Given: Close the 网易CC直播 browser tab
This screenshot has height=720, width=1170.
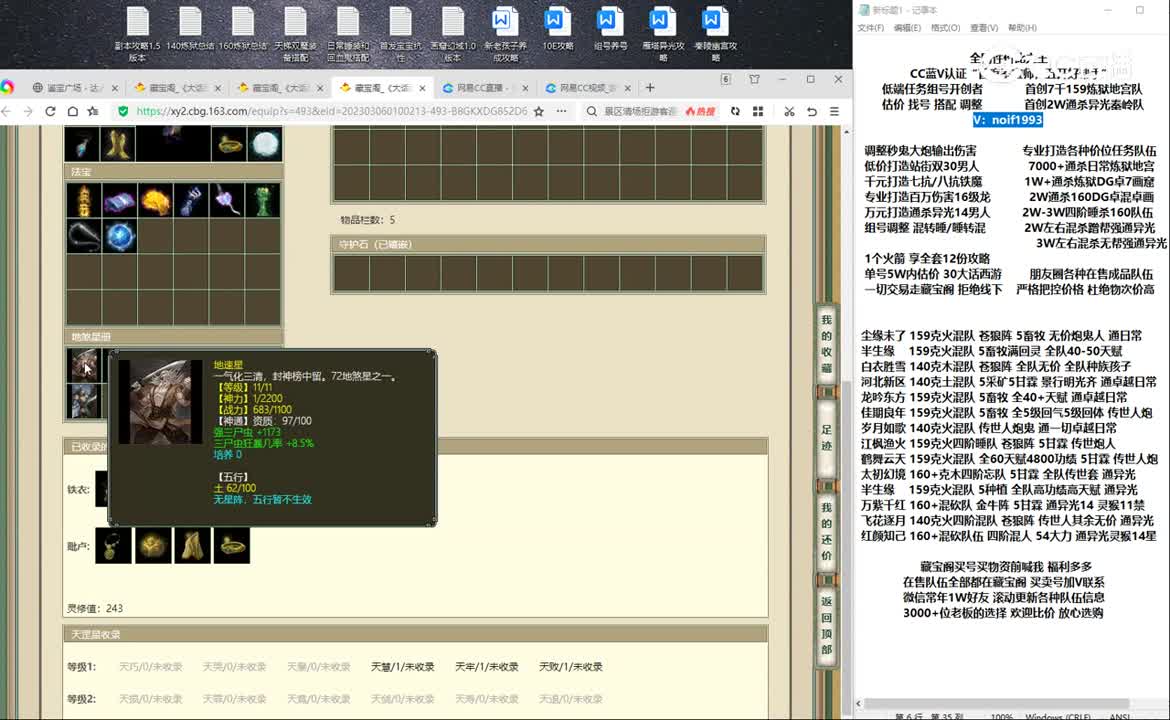Looking at the screenshot, I should coord(525,88).
